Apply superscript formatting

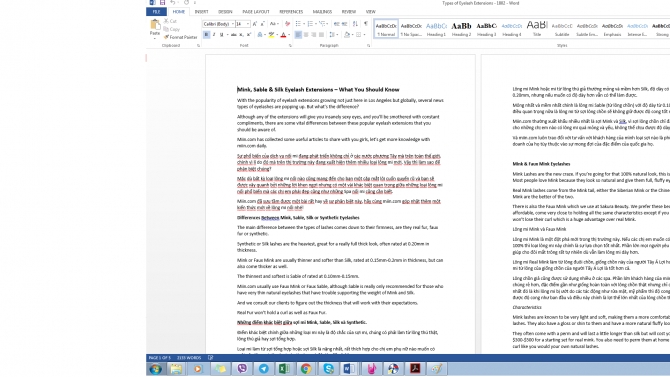coord(249,35)
